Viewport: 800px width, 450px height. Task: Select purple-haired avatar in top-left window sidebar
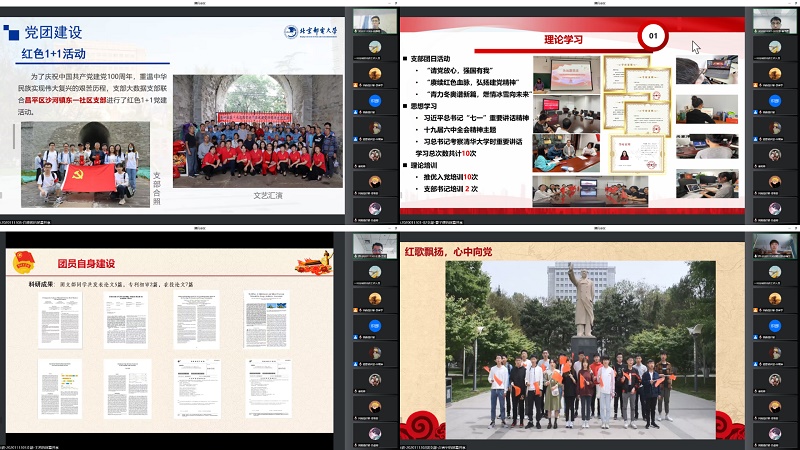pyautogui.click(x=375, y=208)
